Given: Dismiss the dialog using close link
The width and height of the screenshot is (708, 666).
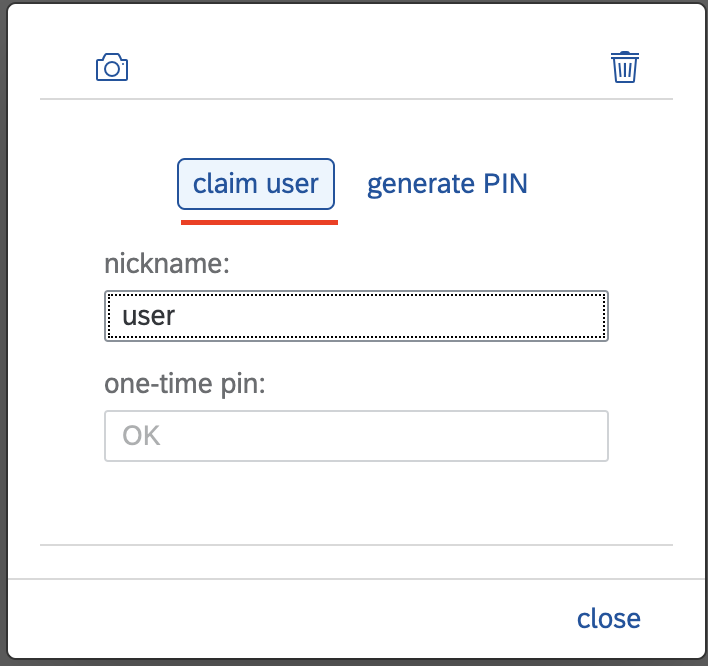Looking at the screenshot, I should (x=609, y=619).
